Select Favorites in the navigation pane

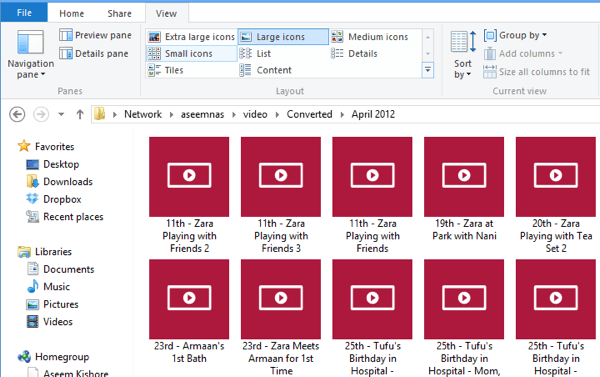[x=46, y=146]
